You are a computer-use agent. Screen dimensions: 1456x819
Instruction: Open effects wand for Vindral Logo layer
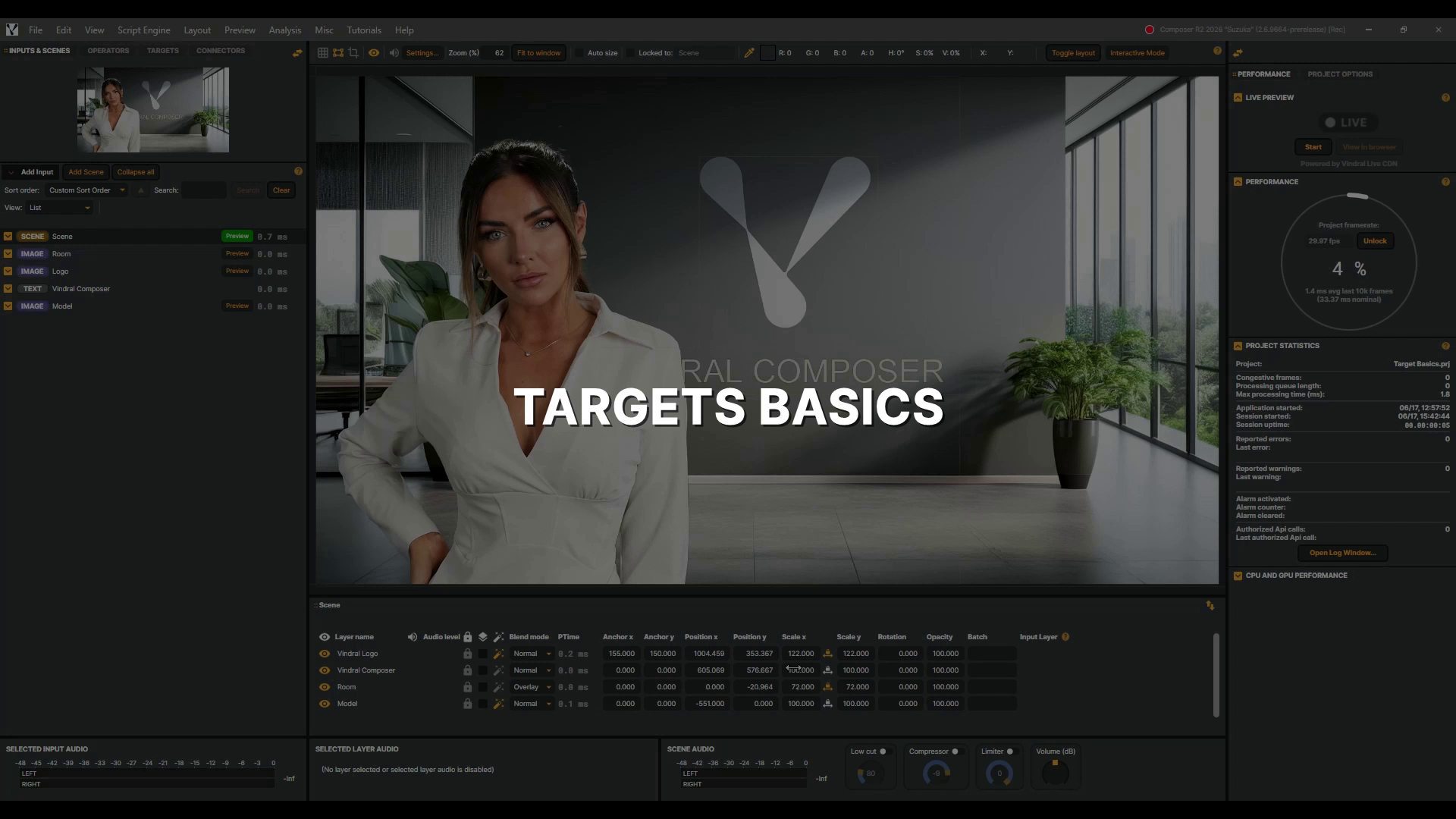tap(498, 654)
